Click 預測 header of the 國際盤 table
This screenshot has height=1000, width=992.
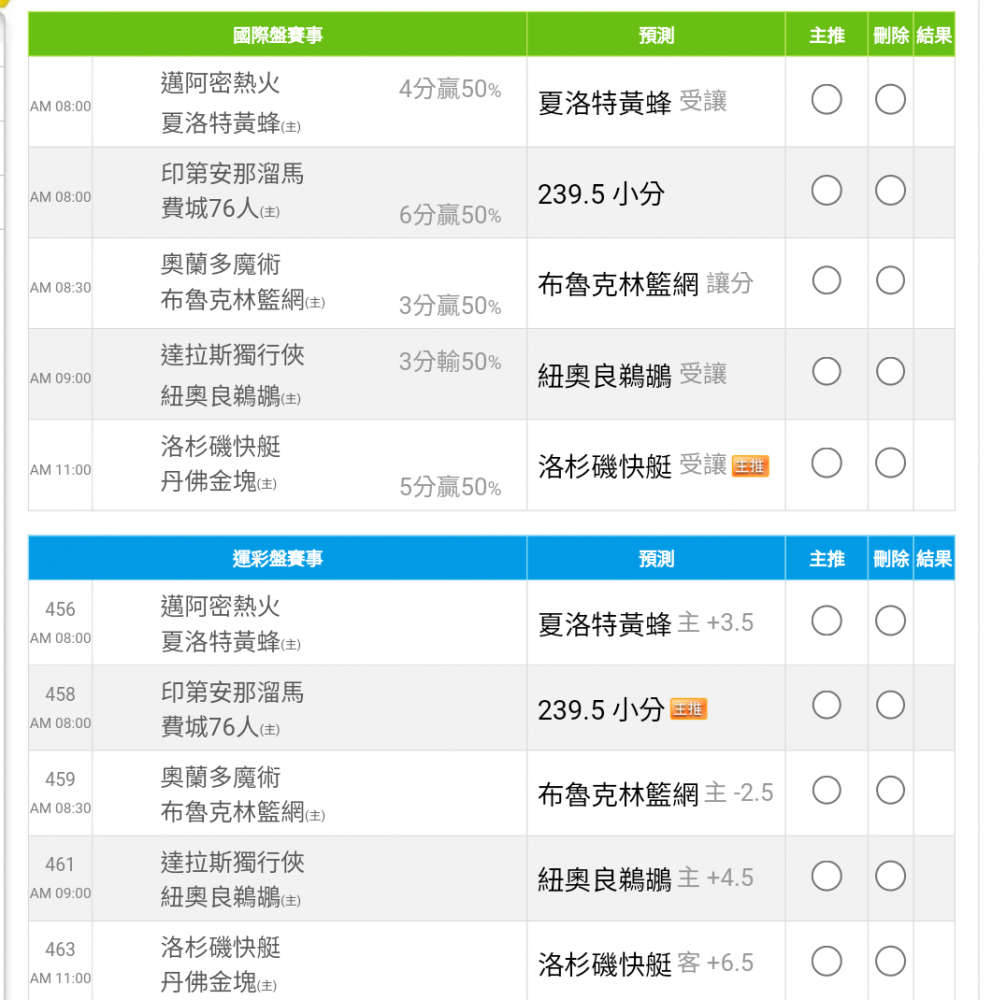click(x=656, y=35)
